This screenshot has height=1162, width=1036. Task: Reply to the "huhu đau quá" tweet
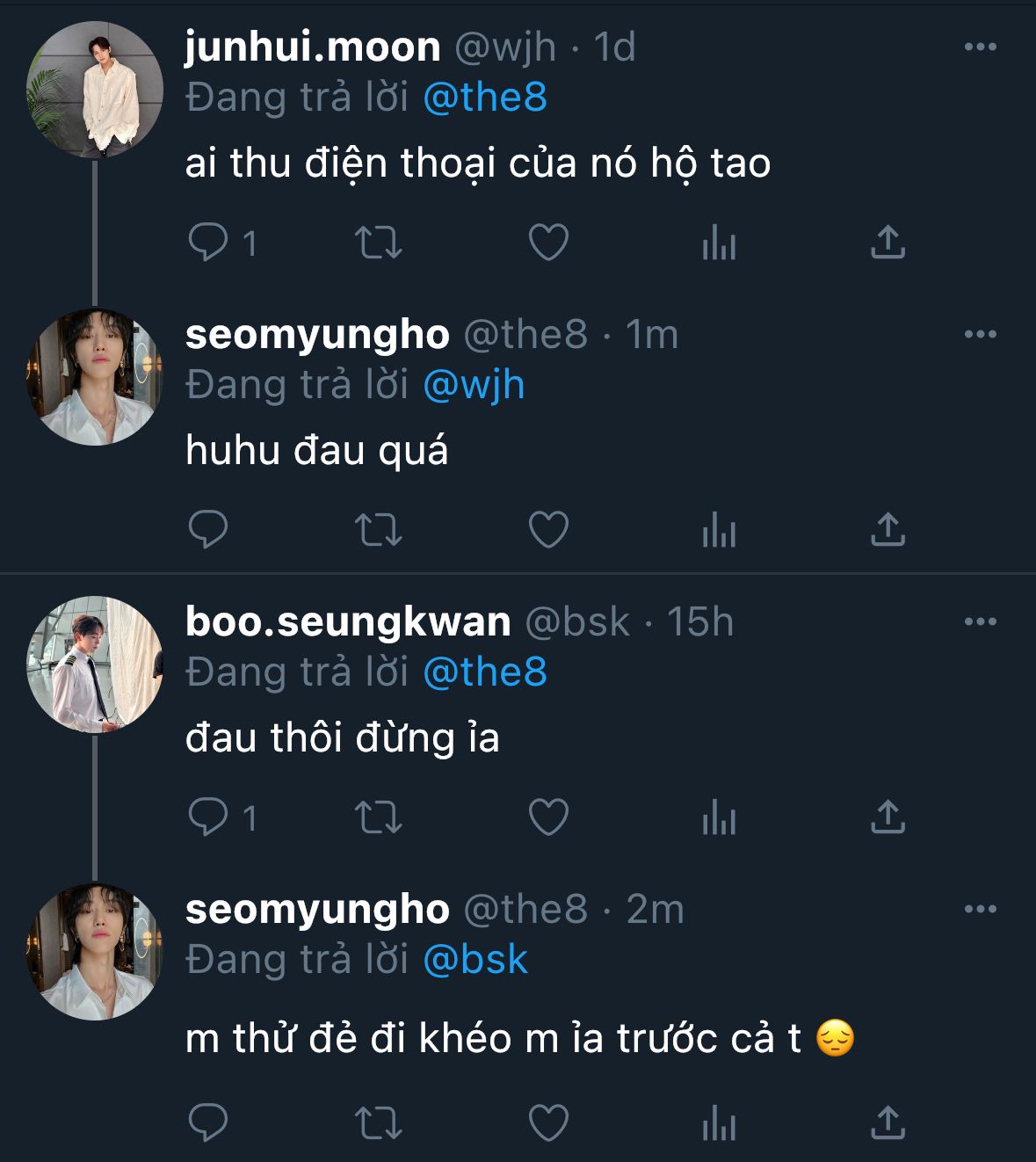tap(208, 530)
